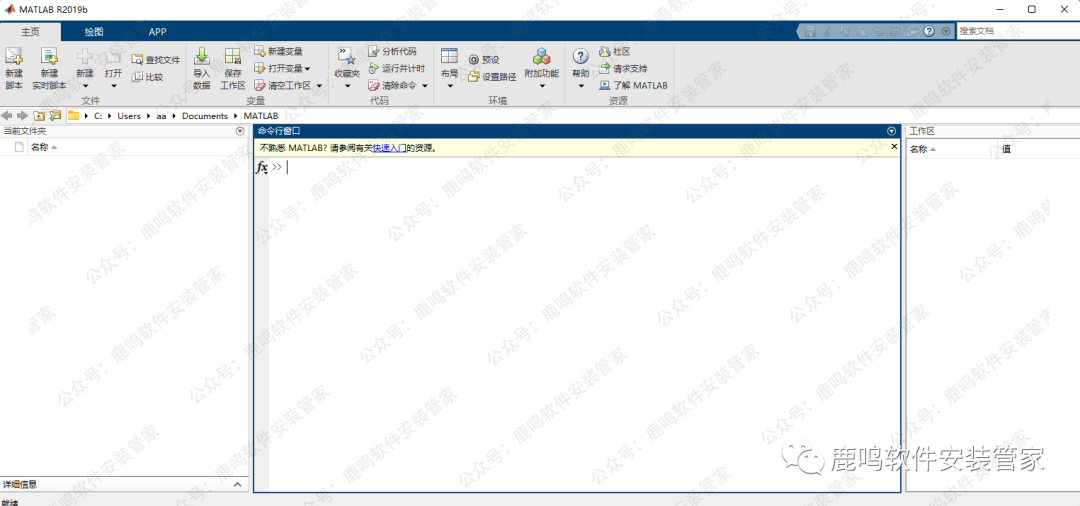
Task: Switch to the APP tab
Action: (x=157, y=32)
